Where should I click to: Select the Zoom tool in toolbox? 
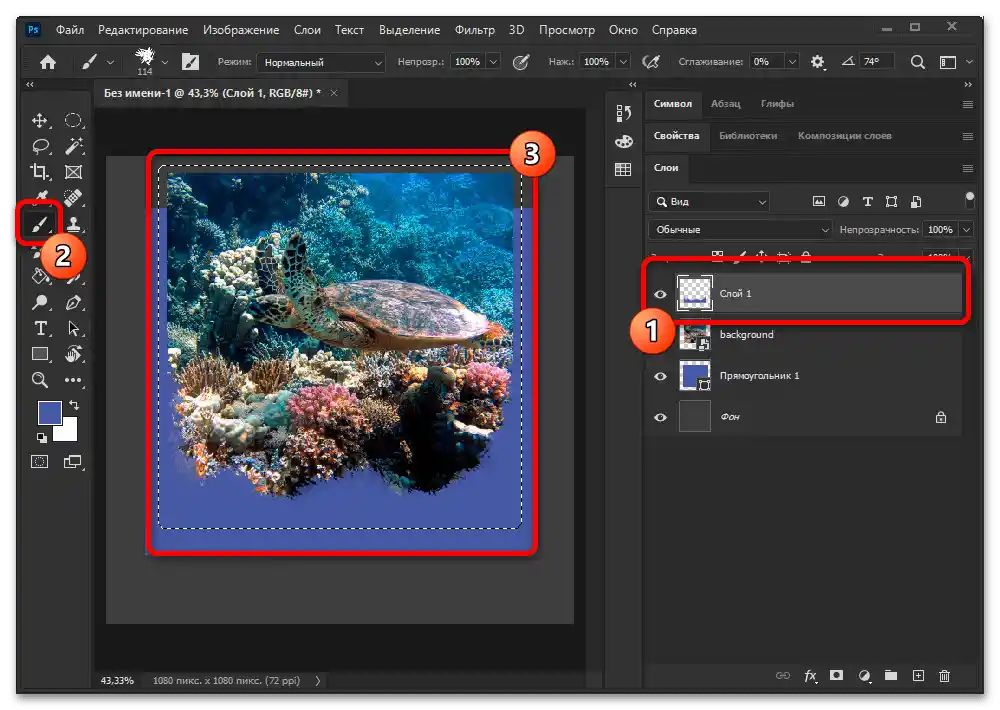click(40, 380)
